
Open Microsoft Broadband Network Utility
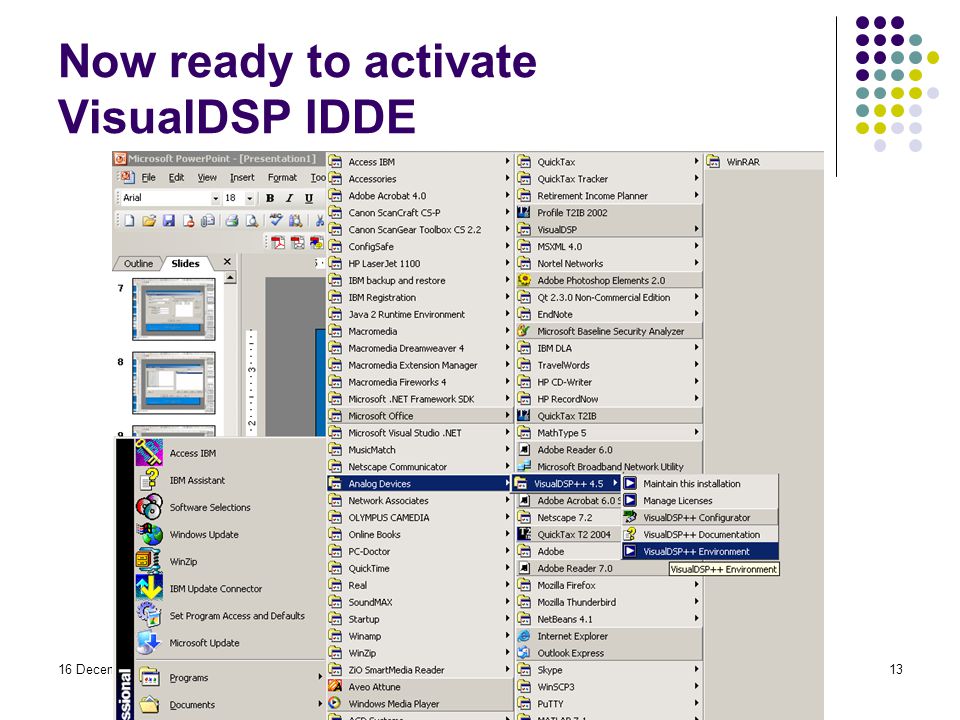(609, 467)
